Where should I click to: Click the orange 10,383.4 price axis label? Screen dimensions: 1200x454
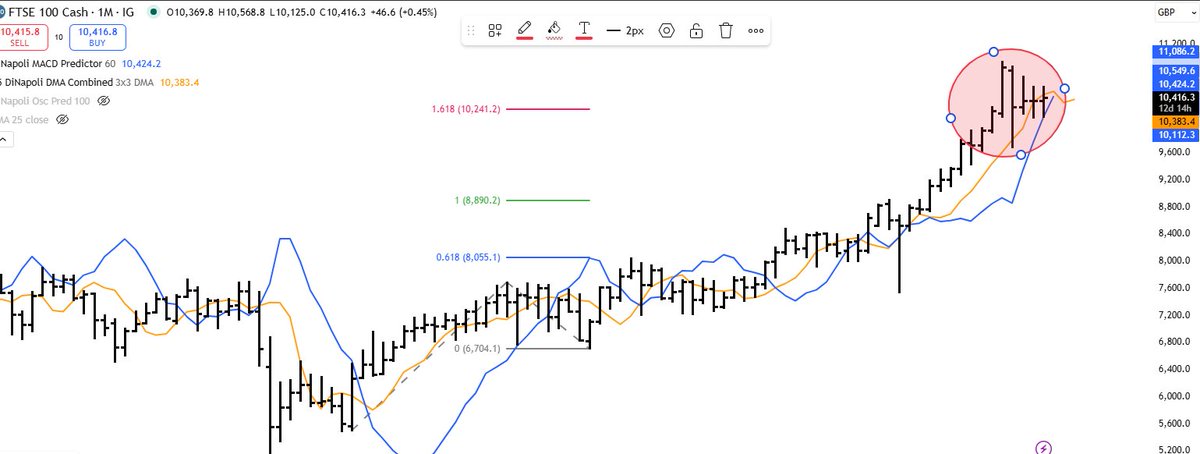[x=1176, y=121]
